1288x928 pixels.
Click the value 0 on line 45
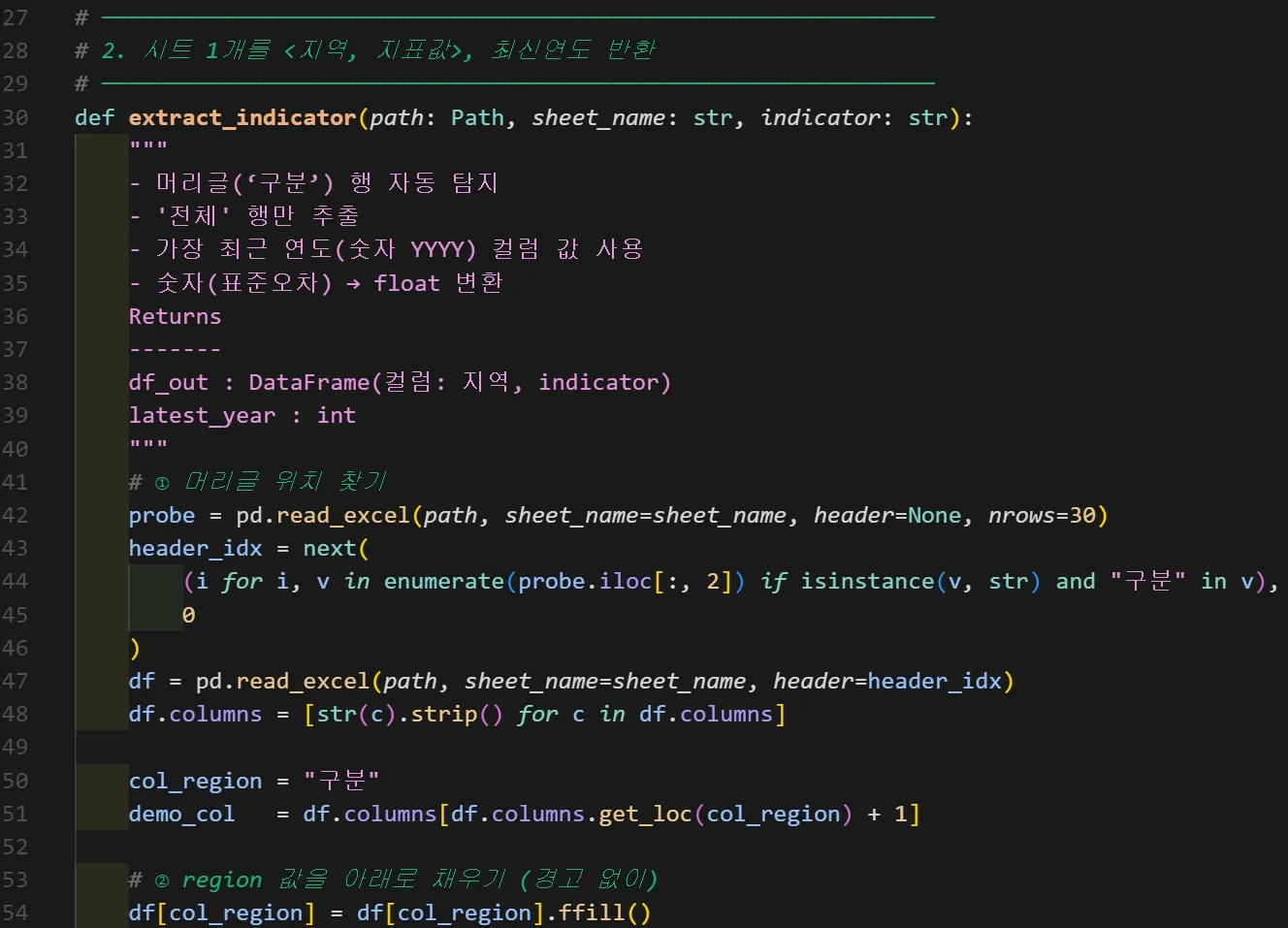click(189, 615)
